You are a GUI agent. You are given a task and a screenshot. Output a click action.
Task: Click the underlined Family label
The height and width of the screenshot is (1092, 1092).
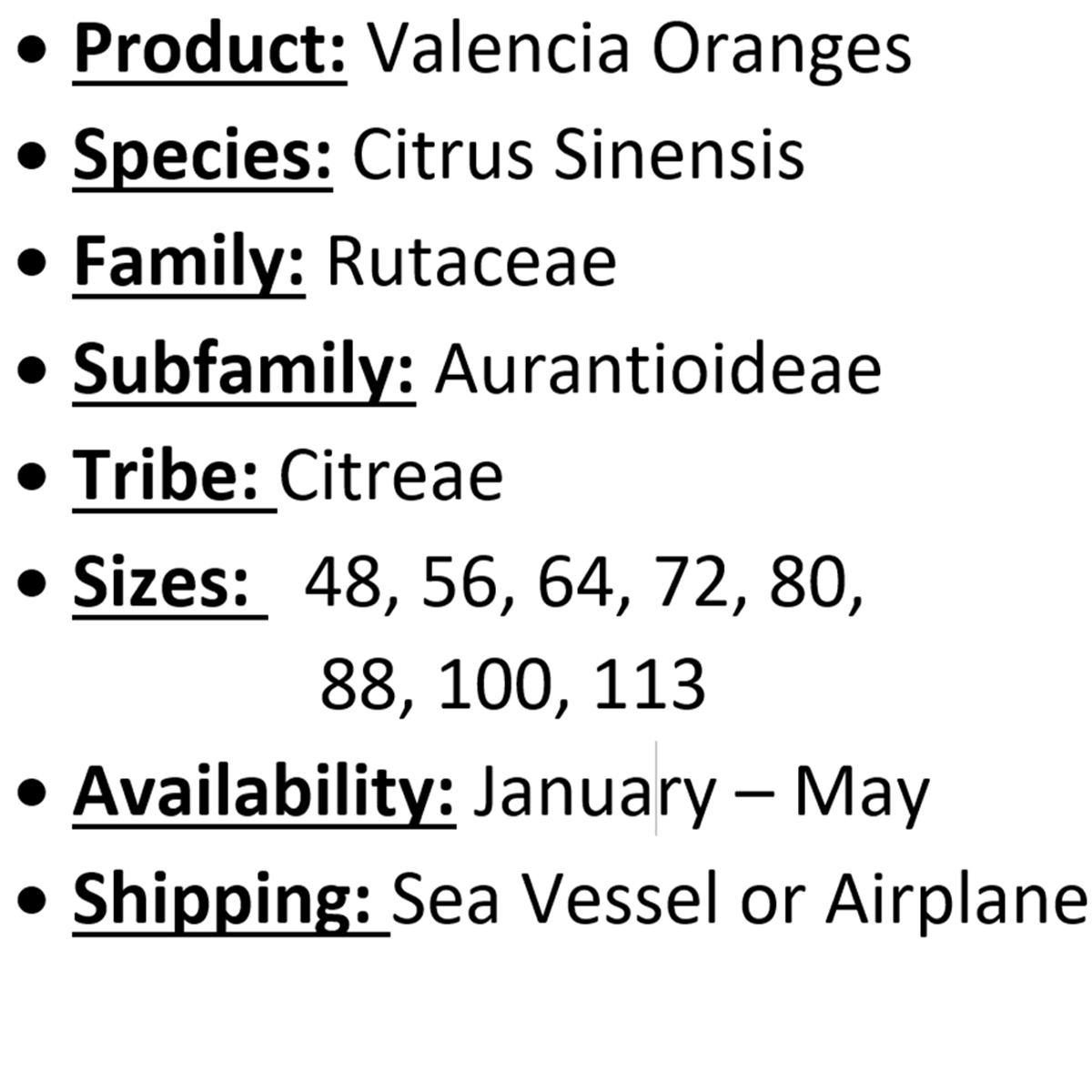click(189, 262)
